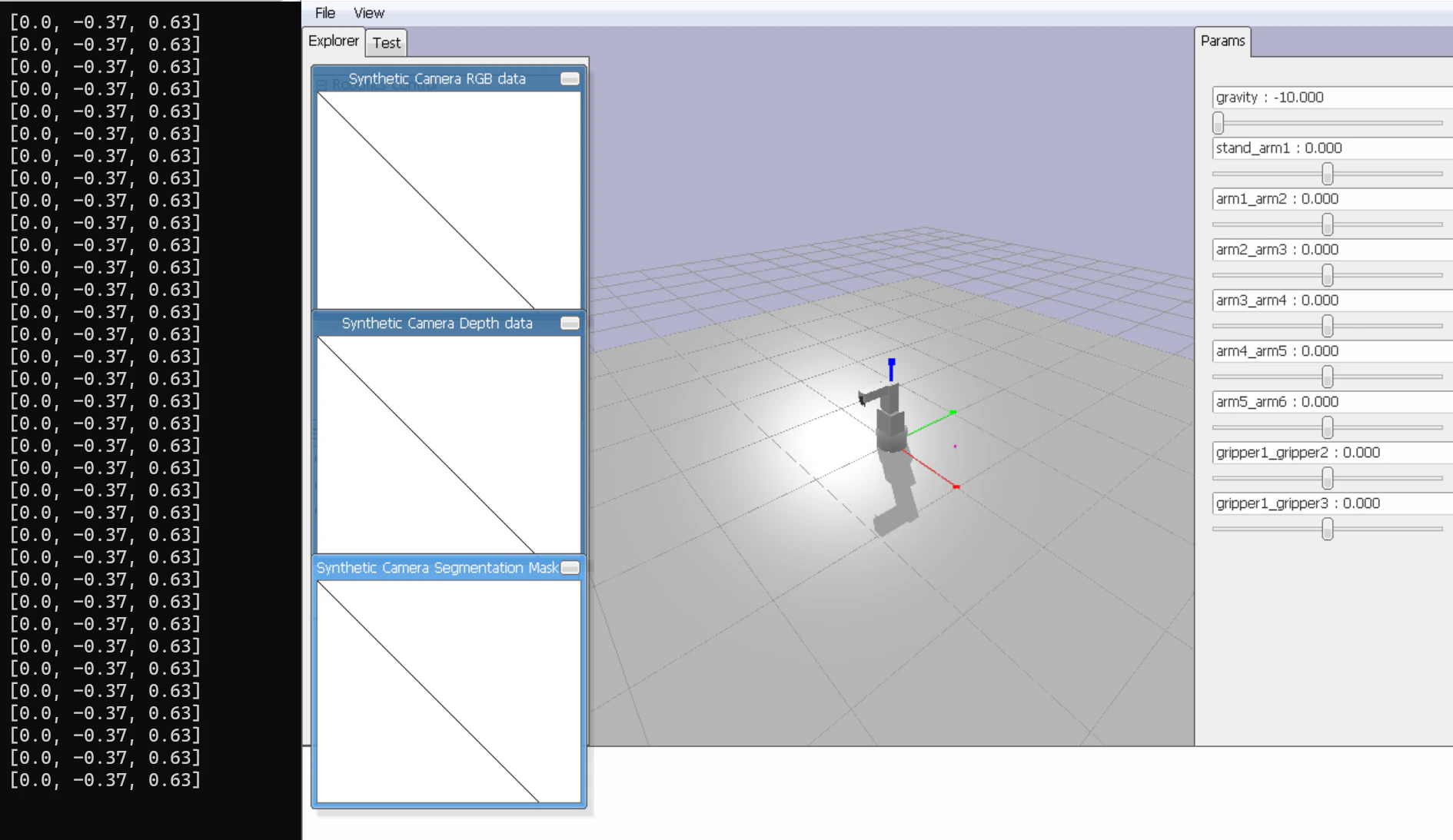Click the stand_arm1 slider handle
This screenshot has width=1453, height=840.
tap(1328, 174)
